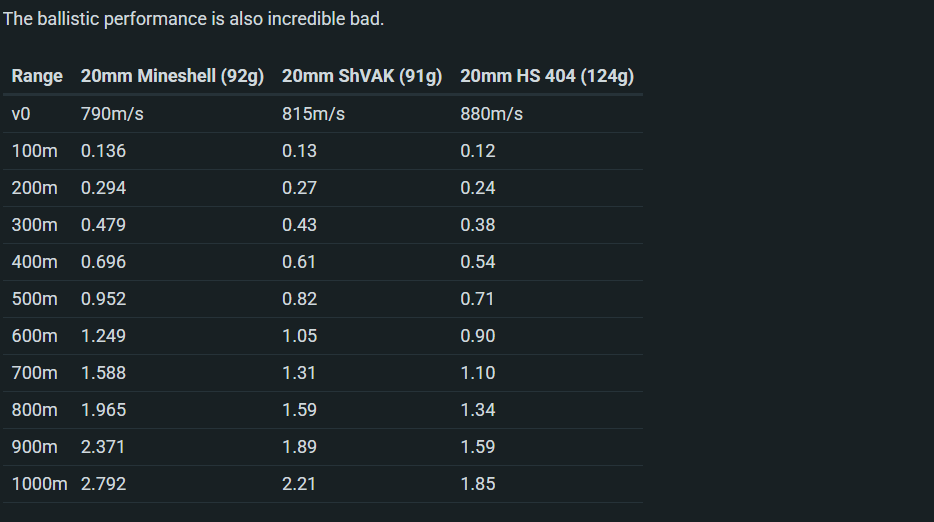This screenshot has height=522, width=934.
Task: Click the Mineshell value 0.294
Action: point(103,188)
